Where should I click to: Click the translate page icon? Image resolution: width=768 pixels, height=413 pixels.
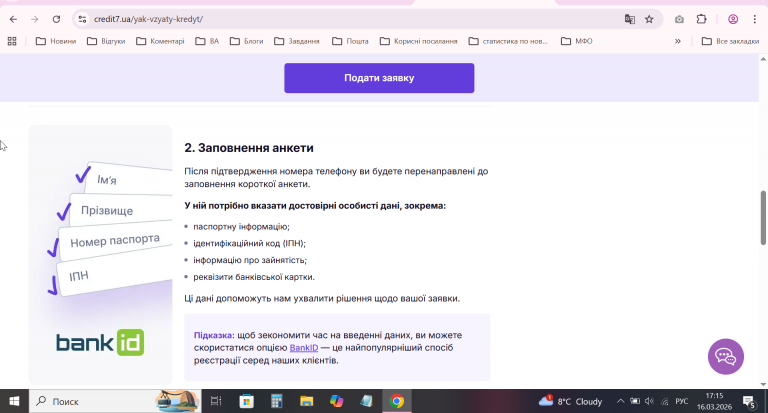coord(629,19)
